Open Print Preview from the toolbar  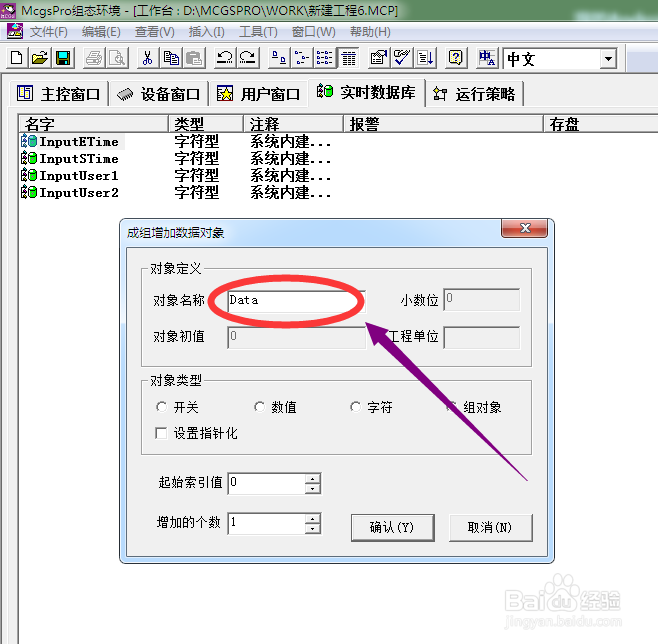pyautogui.click(x=117, y=58)
